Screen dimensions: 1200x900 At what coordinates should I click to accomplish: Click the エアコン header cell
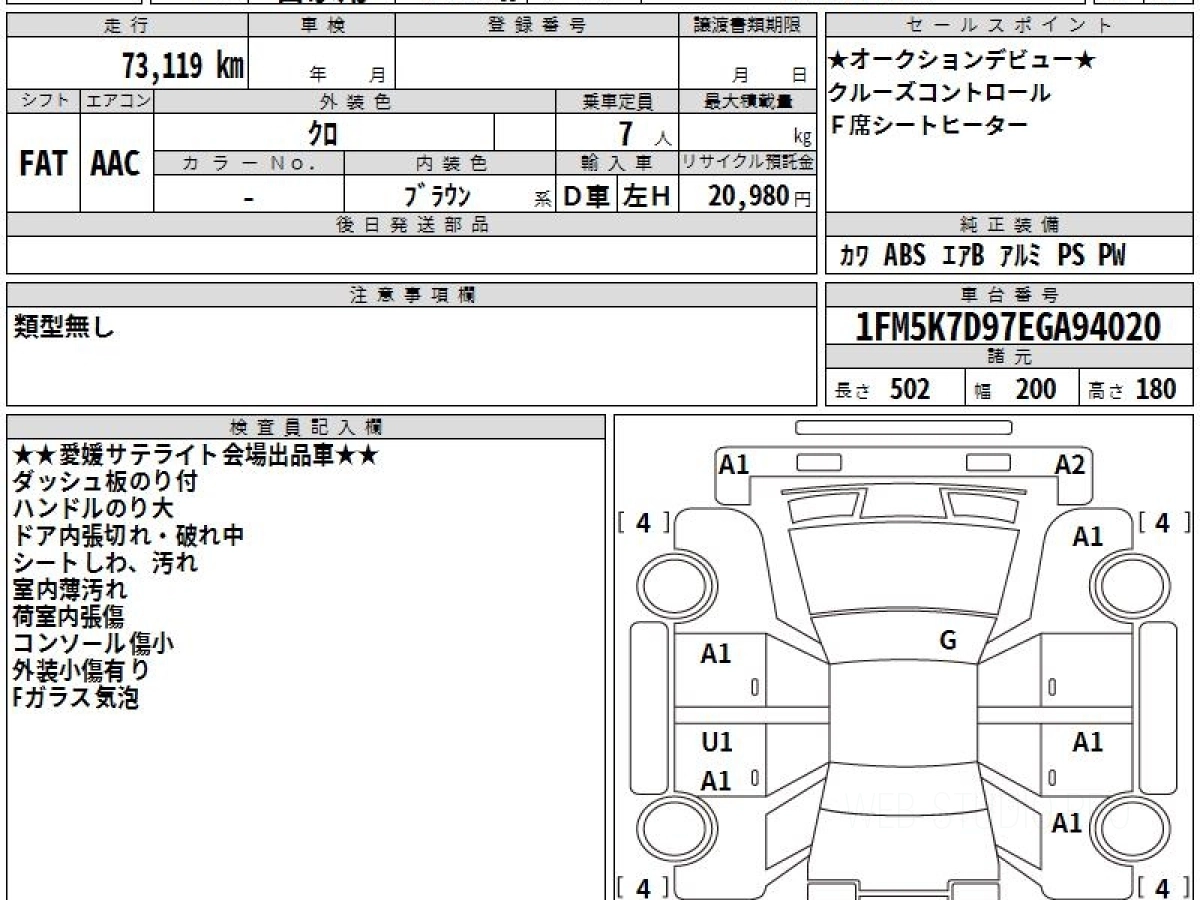point(118,101)
